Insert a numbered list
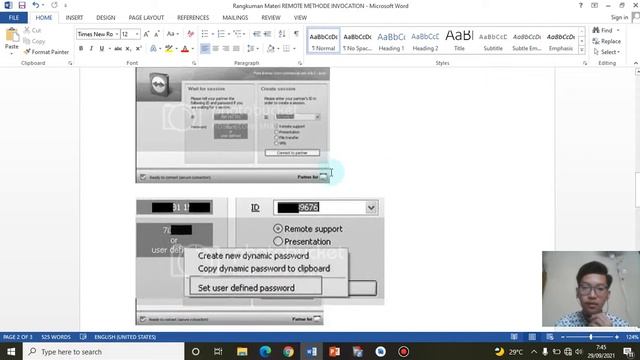The image size is (640, 360). point(221,34)
